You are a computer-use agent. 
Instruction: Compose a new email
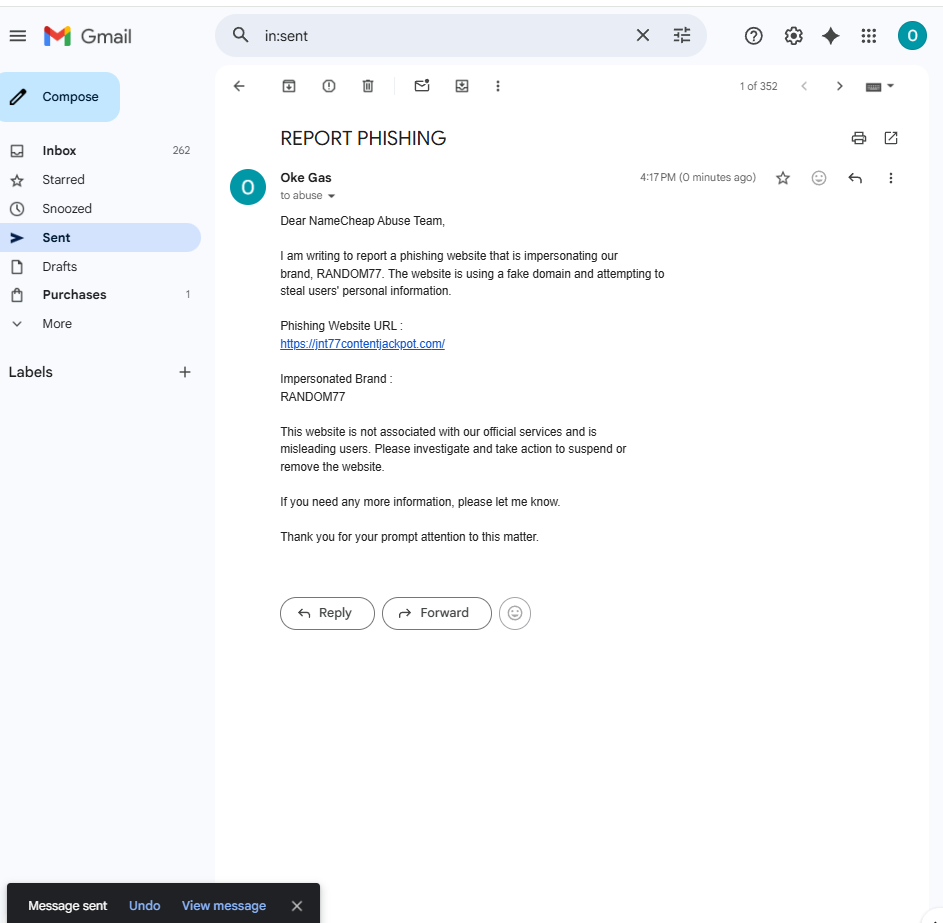(x=60, y=97)
